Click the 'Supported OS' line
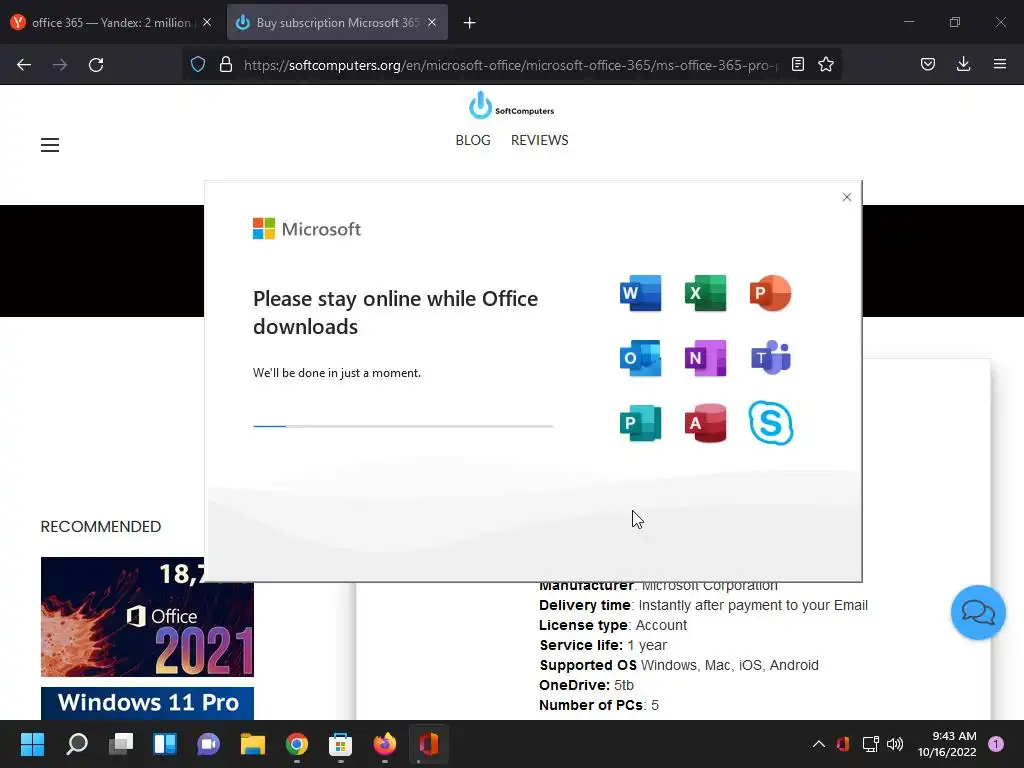 679,665
